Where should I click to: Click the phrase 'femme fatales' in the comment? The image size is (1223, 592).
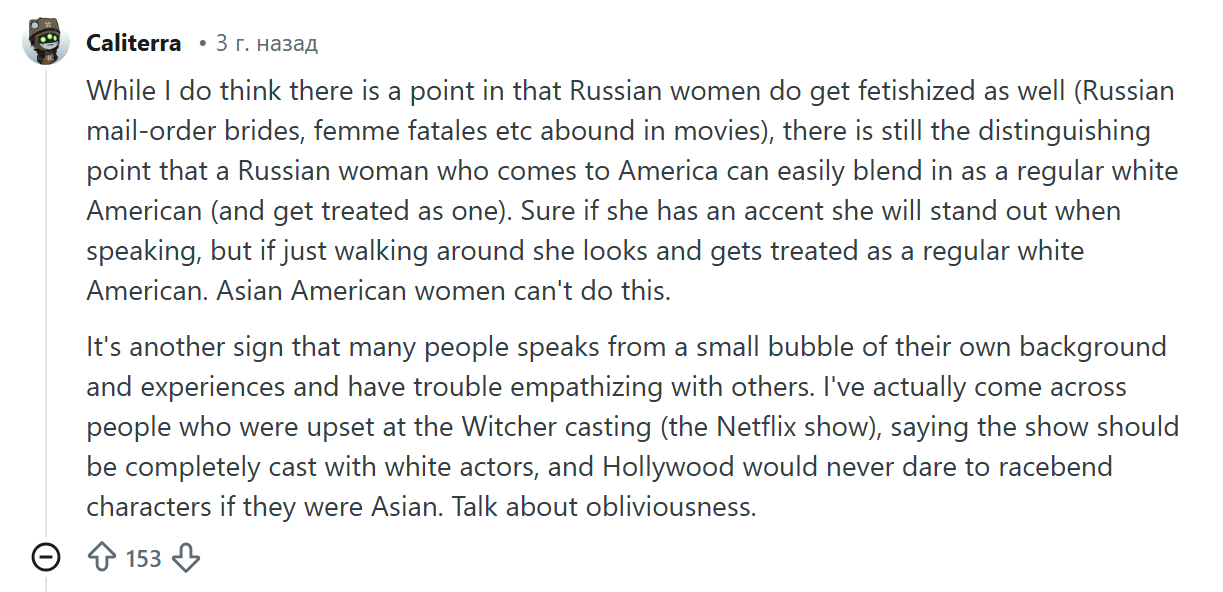point(384,131)
